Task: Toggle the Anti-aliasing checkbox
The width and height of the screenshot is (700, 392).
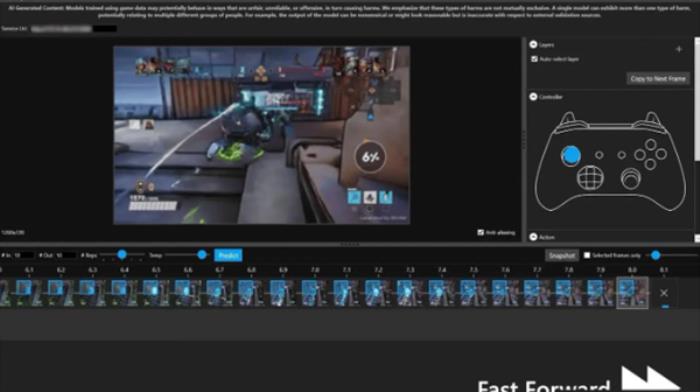Action: [480, 233]
